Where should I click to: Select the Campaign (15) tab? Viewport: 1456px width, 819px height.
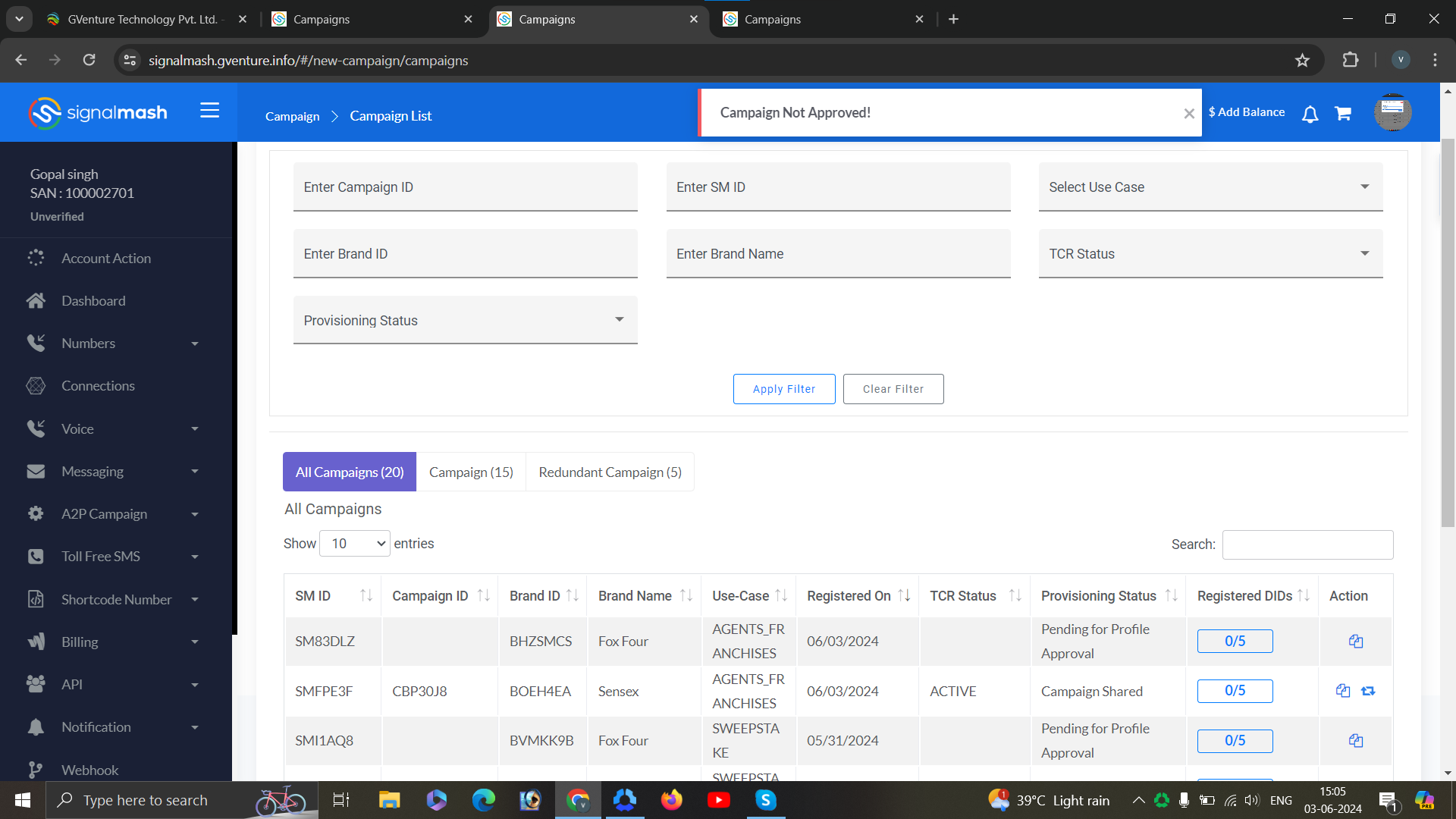coord(471,472)
